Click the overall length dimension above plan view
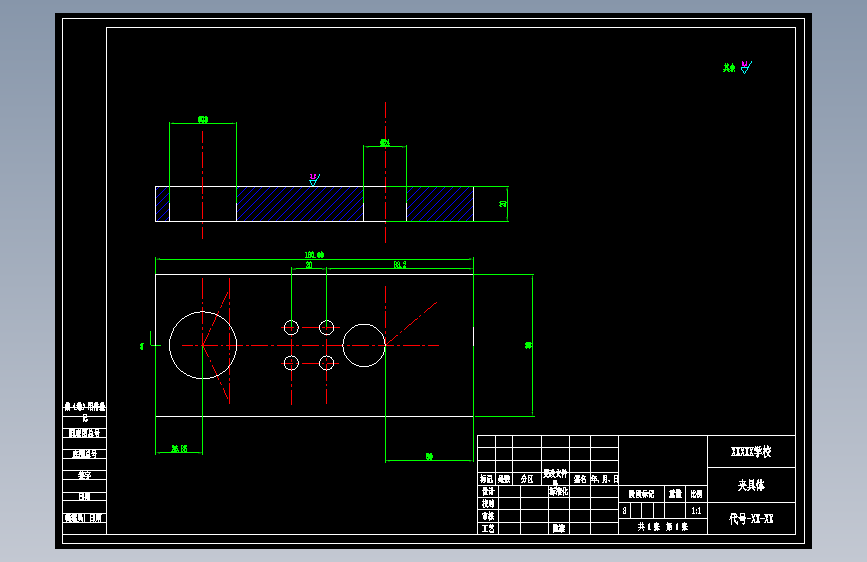The width and height of the screenshot is (867, 562). (314, 255)
